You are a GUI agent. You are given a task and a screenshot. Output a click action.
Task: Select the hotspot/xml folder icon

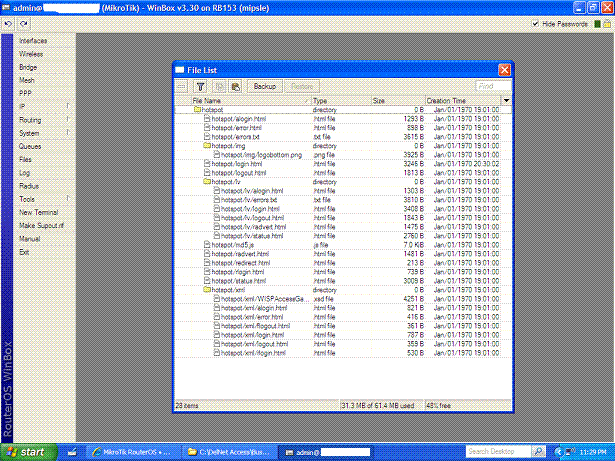tap(207, 290)
